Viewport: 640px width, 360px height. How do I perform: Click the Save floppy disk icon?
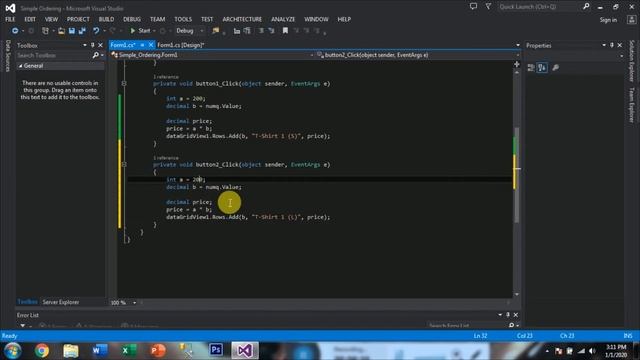(72, 31)
